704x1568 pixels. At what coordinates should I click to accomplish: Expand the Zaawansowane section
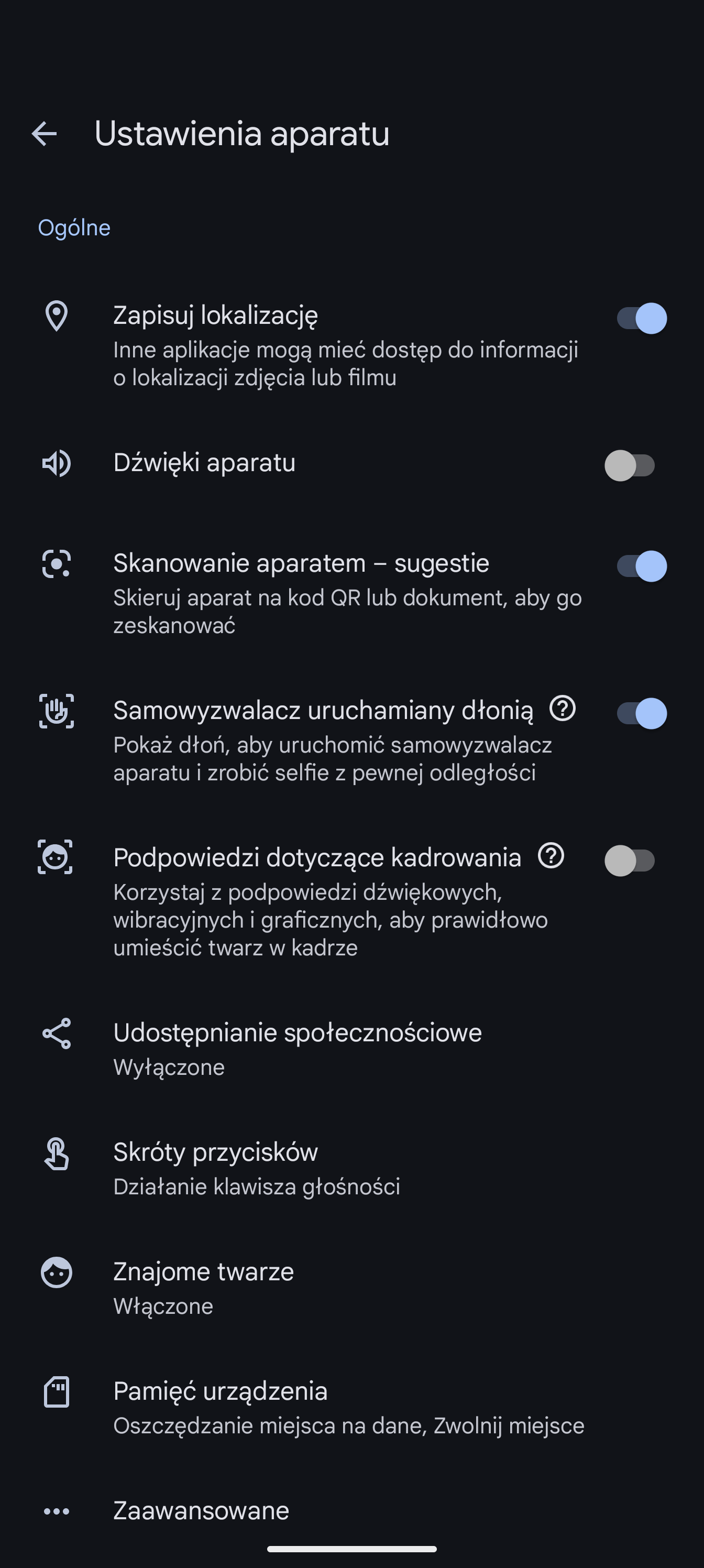click(x=201, y=1511)
